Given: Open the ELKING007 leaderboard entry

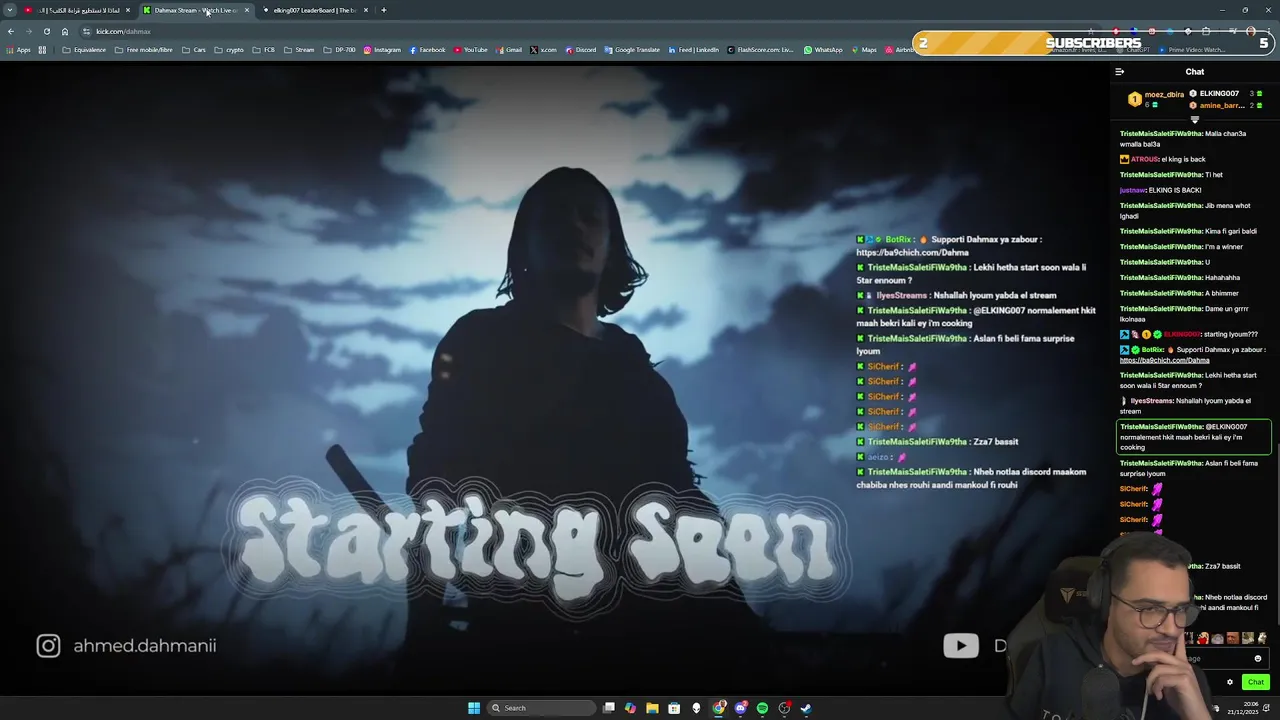Looking at the screenshot, I should [1226, 94].
